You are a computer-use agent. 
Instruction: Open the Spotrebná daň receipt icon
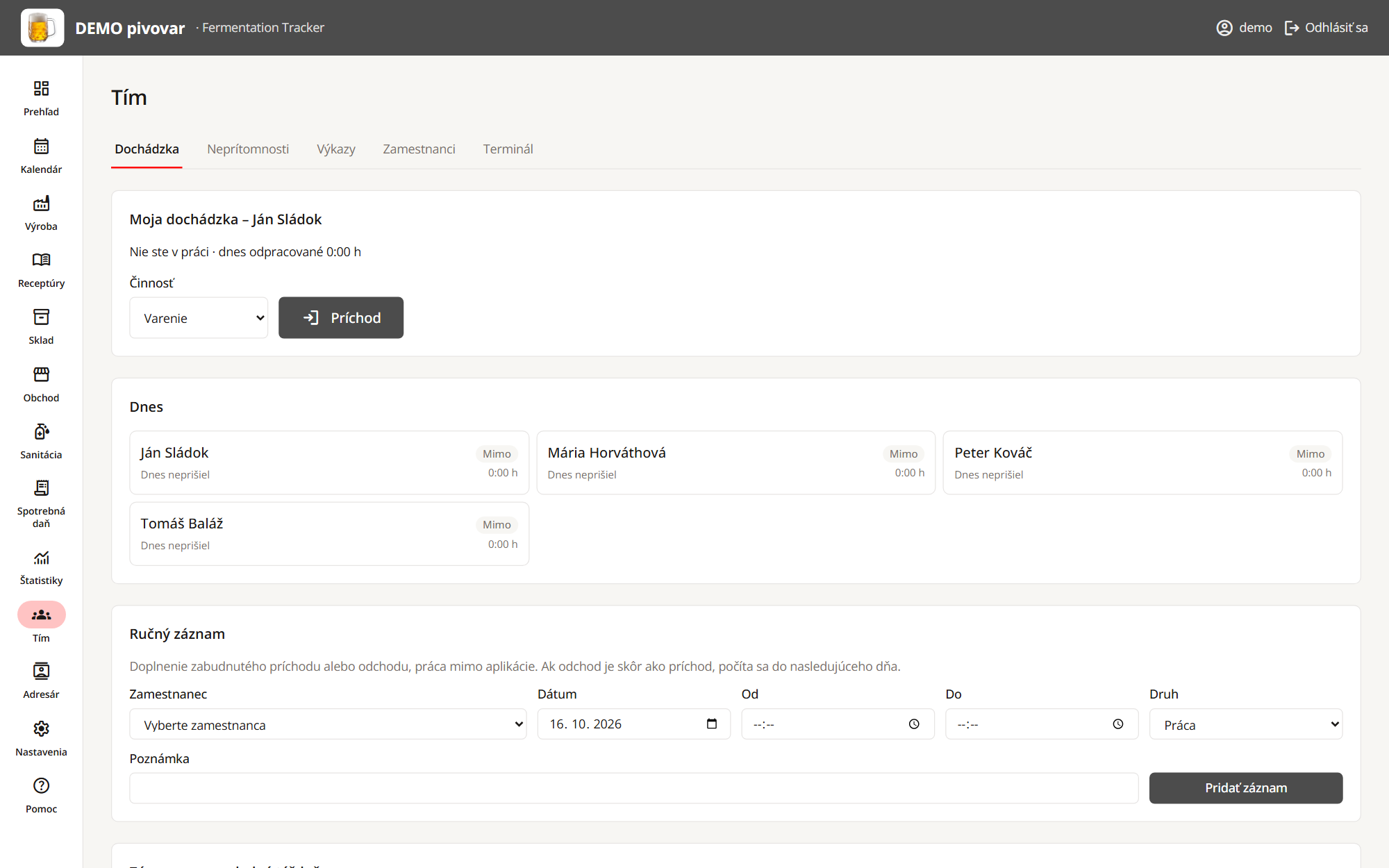click(41, 487)
